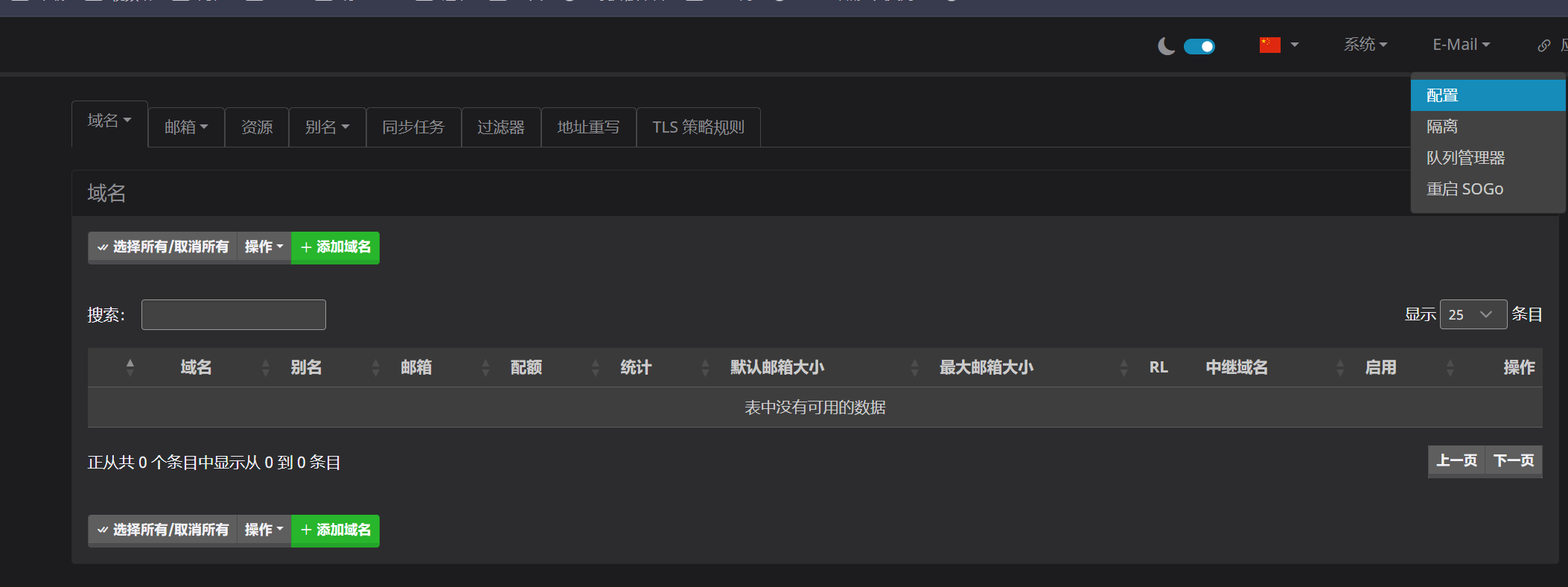
Task: Expand the top 操作 actions dropdown
Action: point(264,247)
